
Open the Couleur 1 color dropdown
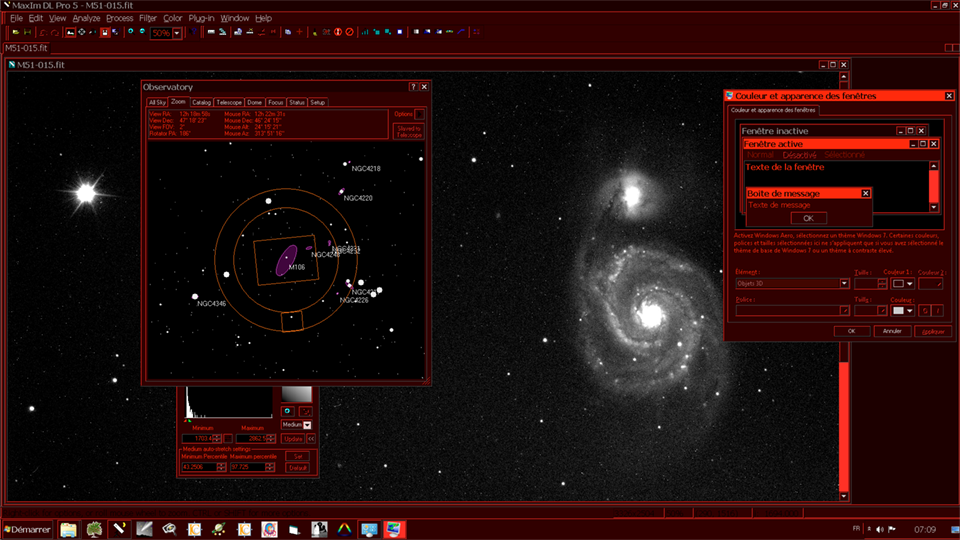[x=902, y=283]
